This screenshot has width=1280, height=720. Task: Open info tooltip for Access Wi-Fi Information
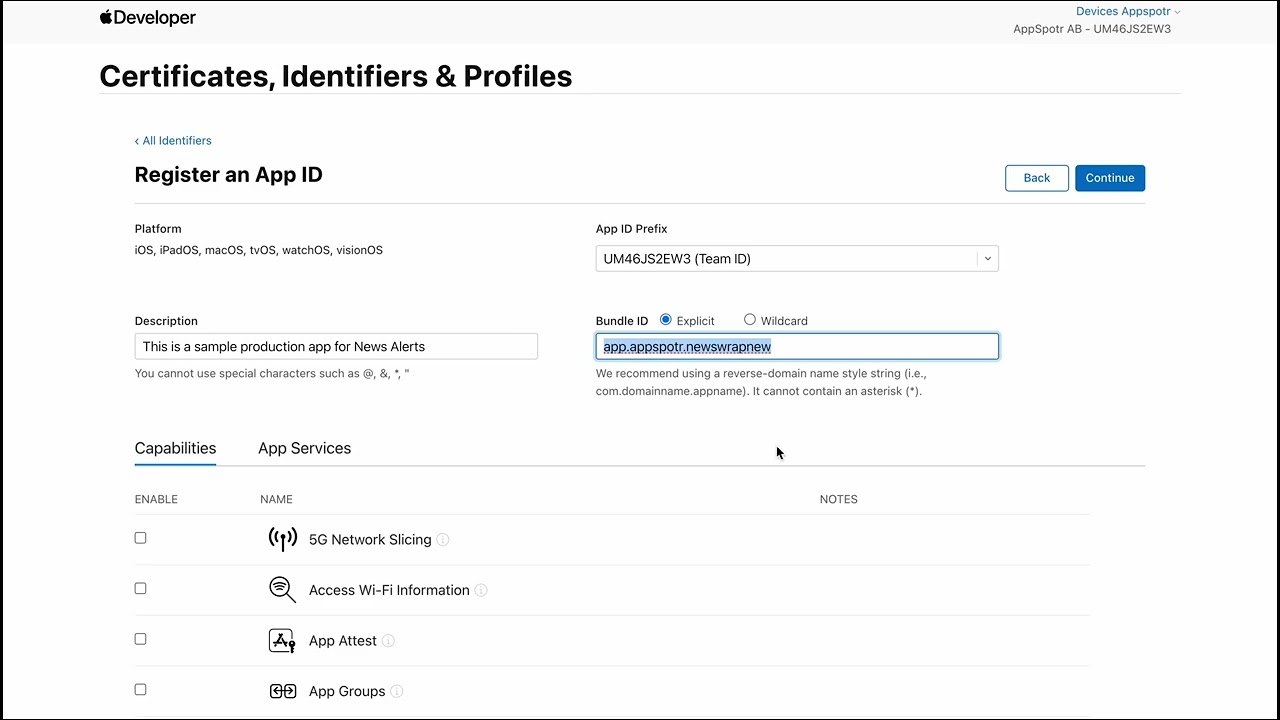[481, 591]
